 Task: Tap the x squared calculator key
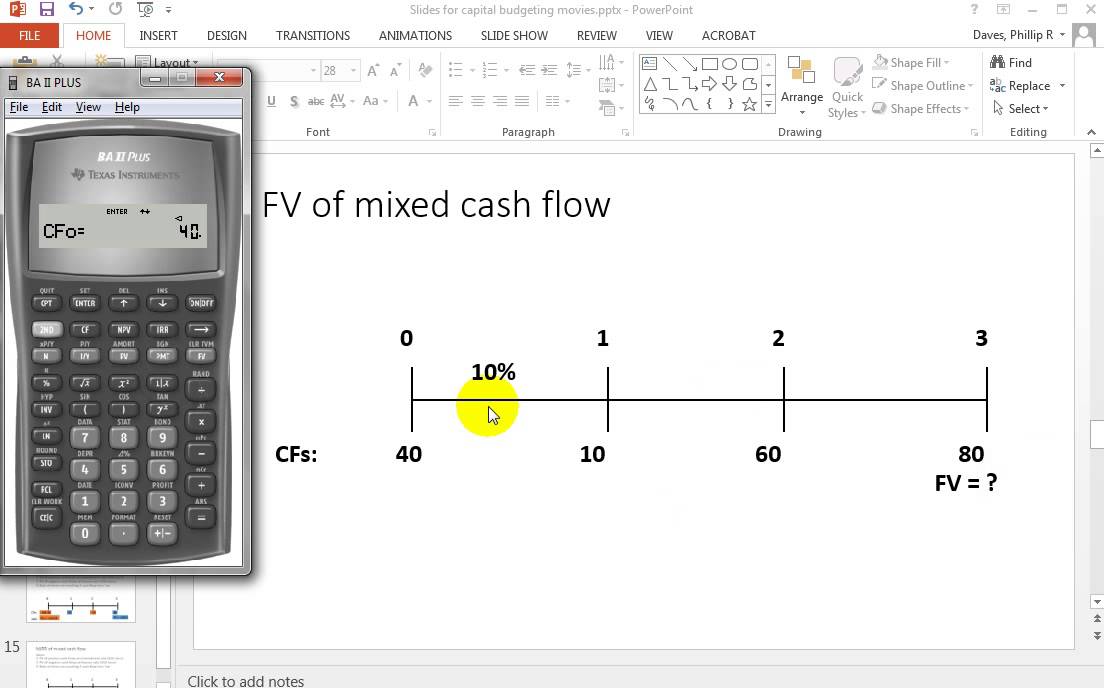point(123,383)
